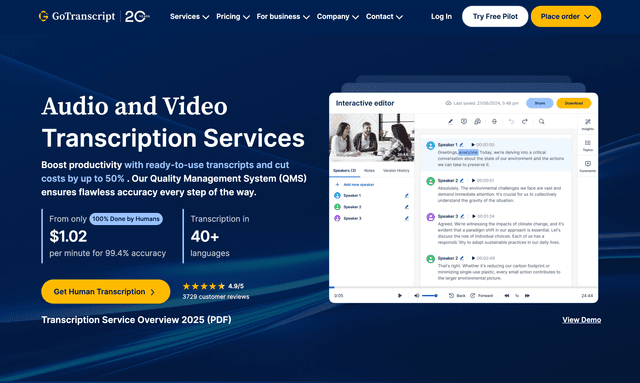Open the Place order dropdown button

pyautogui.click(x=566, y=16)
